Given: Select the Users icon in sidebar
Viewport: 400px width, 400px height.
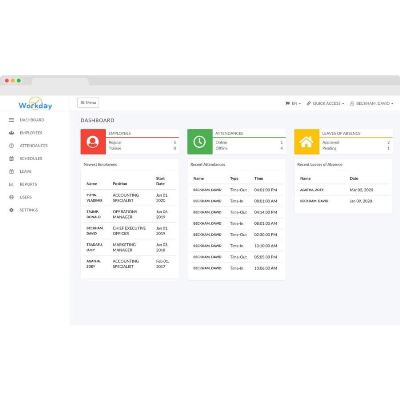Looking at the screenshot, I should [12, 197].
